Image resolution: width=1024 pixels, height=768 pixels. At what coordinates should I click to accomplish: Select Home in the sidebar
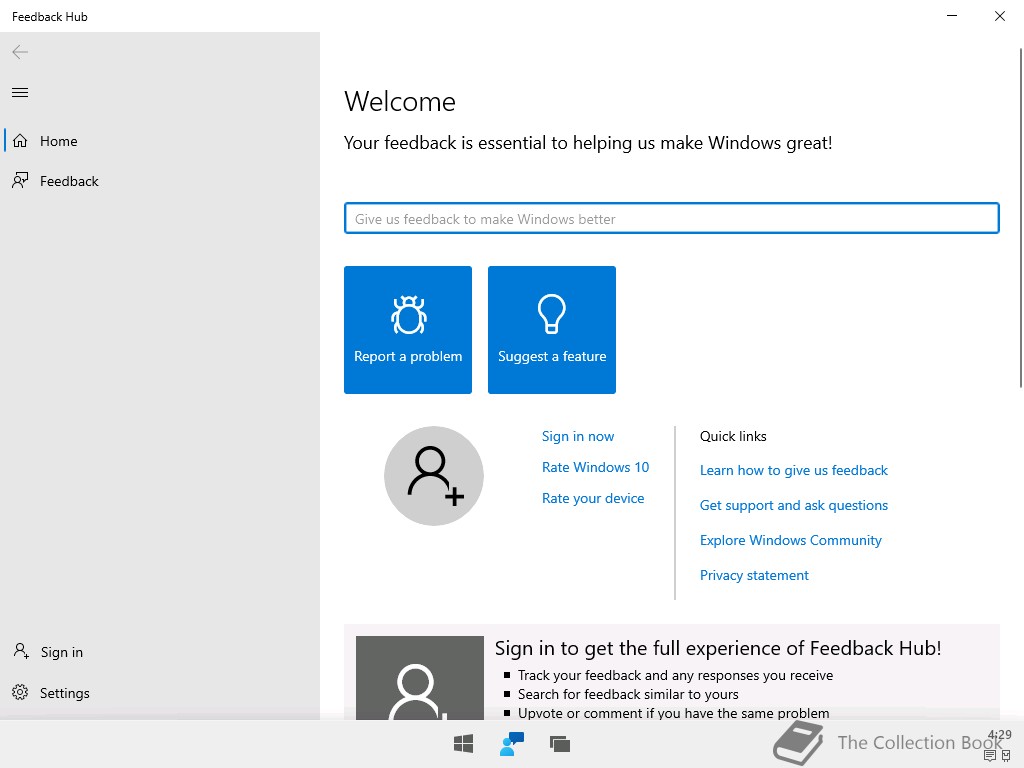(160, 141)
